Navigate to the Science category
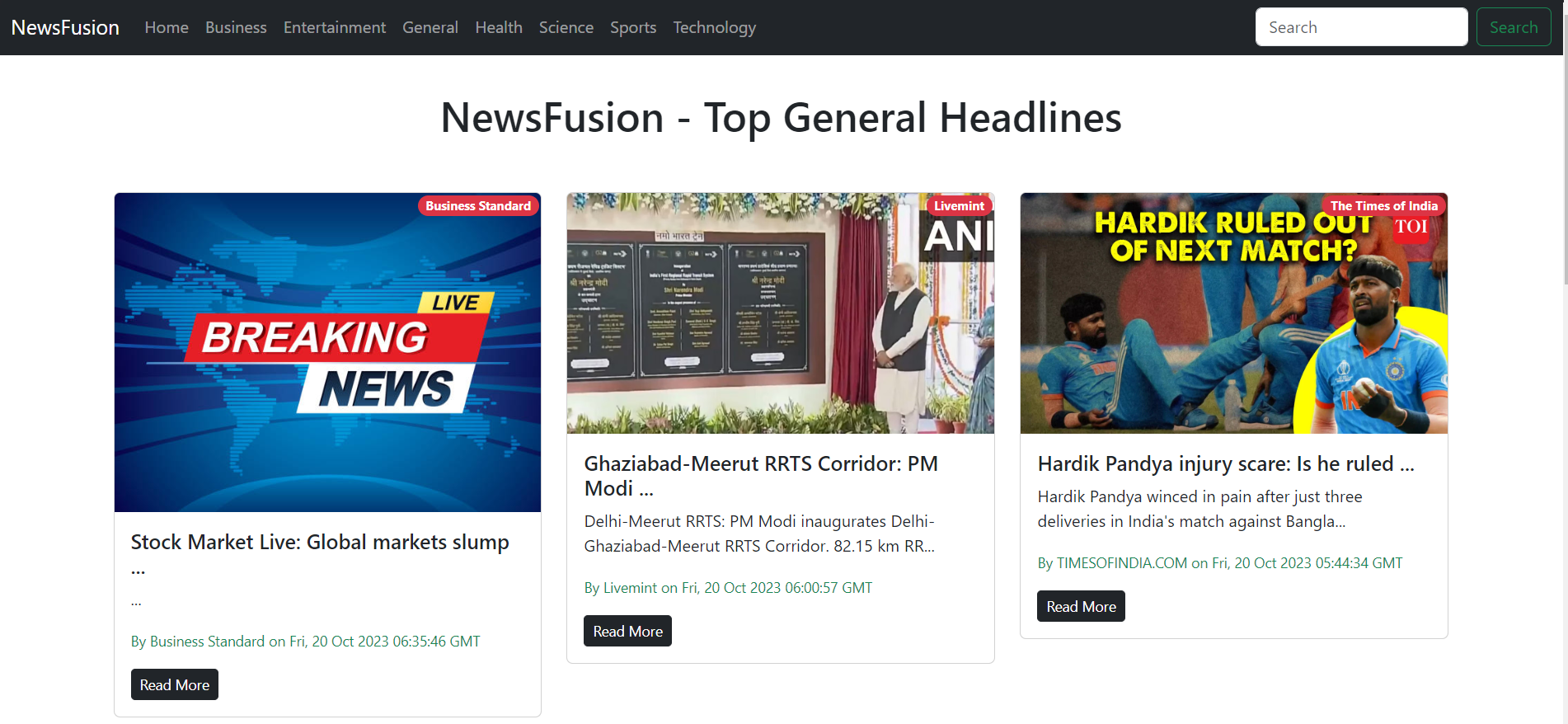 click(x=566, y=27)
